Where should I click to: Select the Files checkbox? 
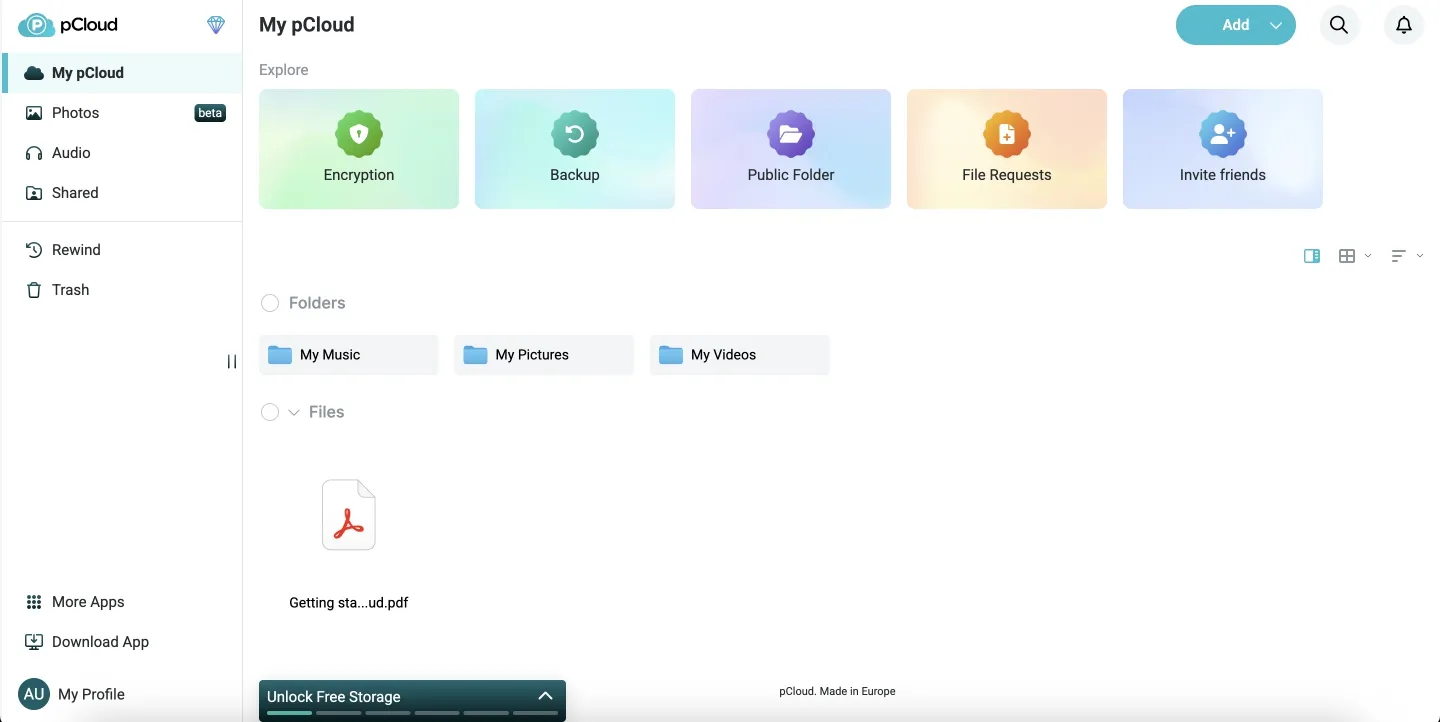(x=270, y=412)
